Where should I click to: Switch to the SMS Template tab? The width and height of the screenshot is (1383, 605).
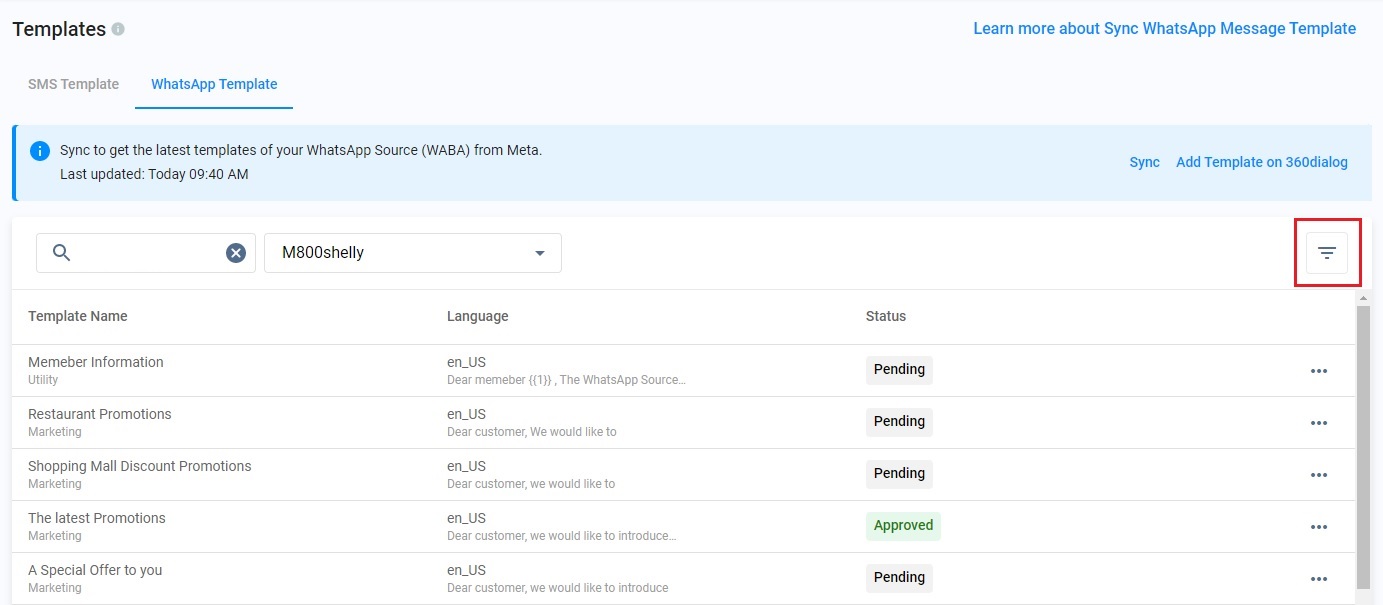73,84
